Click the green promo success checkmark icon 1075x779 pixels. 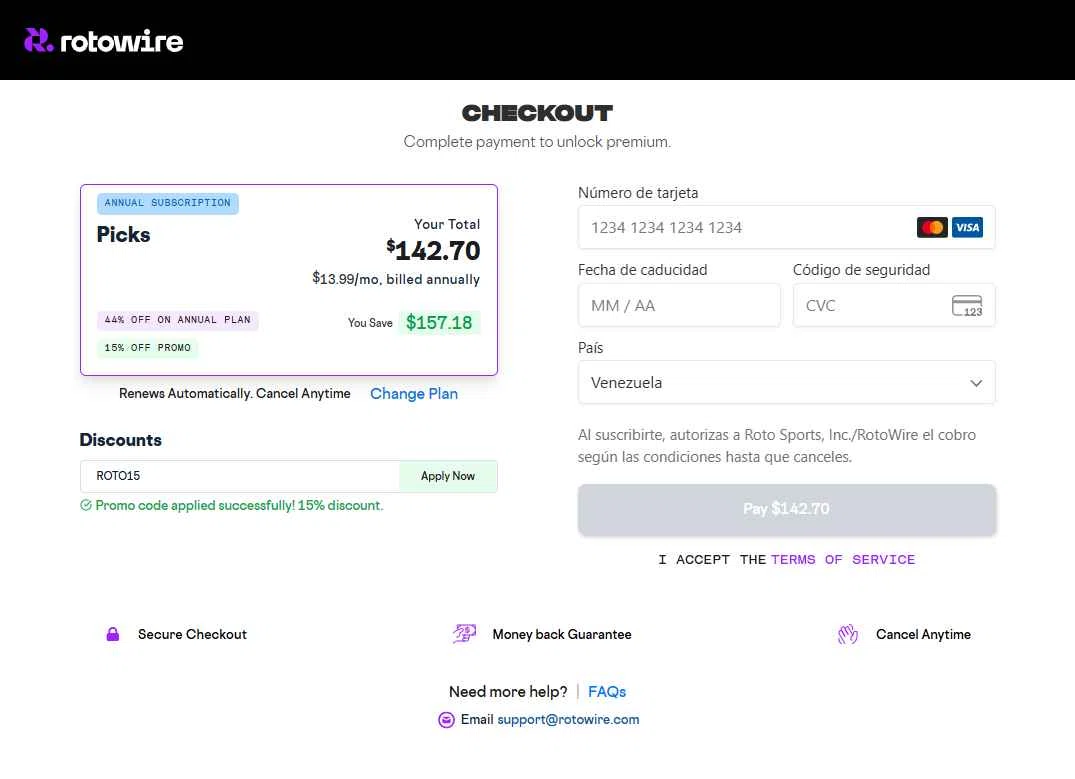pyautogui.click(x=86, y=505)
